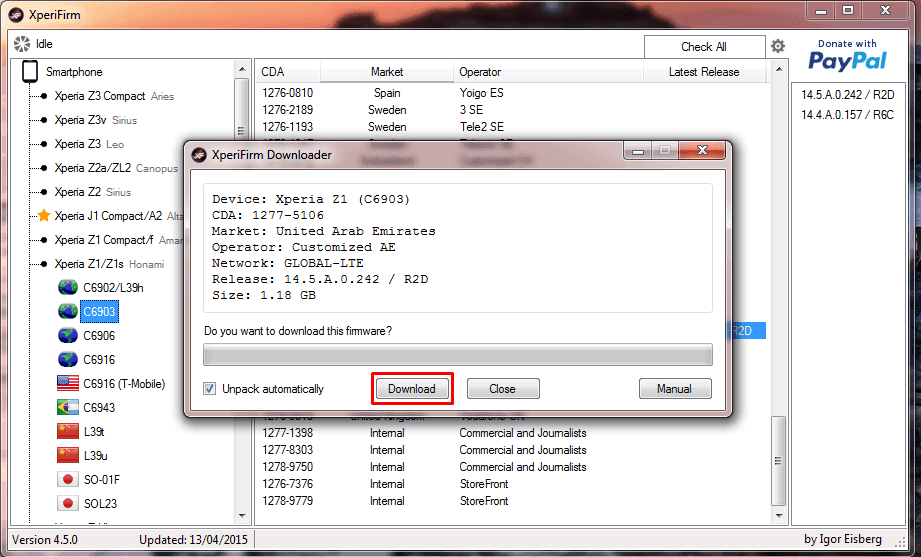This screenshot has height=557, width=921.
Task: Click the firmware details text box
Action: tap(458, 248)
